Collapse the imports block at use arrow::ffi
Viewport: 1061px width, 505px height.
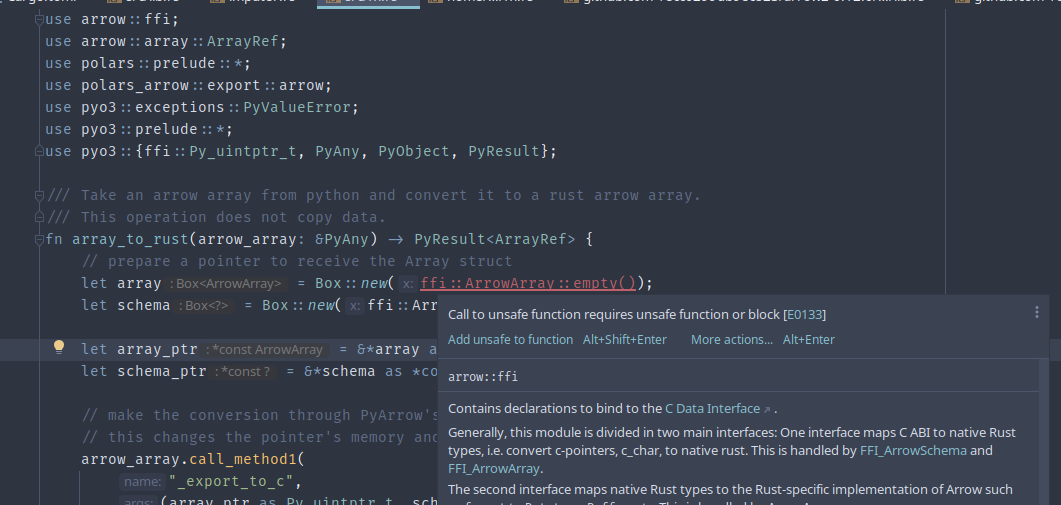click(39, 20)
